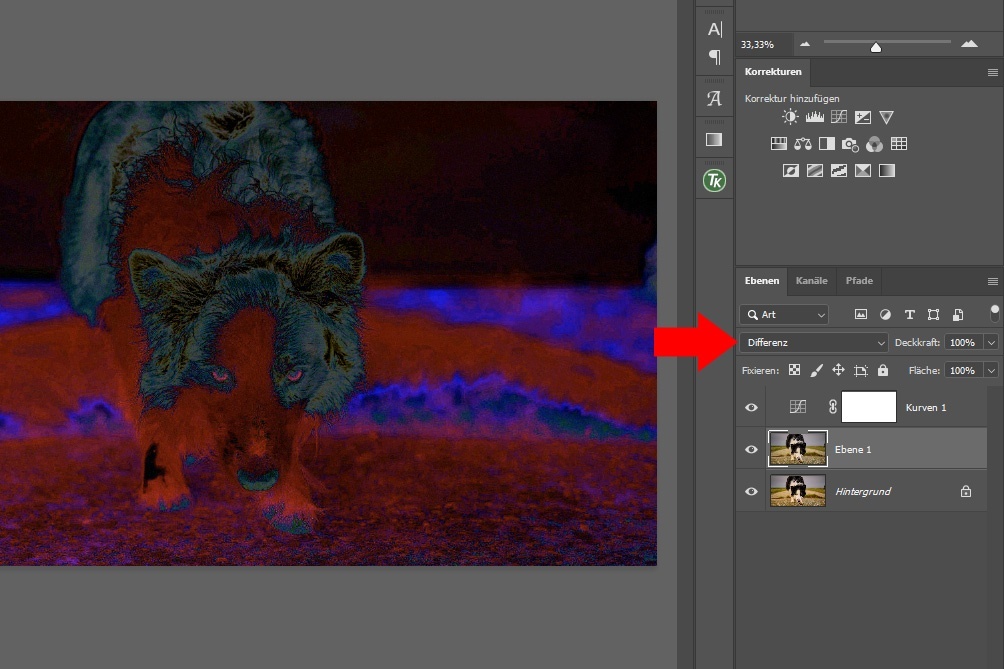The image size is (1004, 669).
Task: Expand the Deckkraft opacity dropdown arrow
Action: [x=991, y=342]
